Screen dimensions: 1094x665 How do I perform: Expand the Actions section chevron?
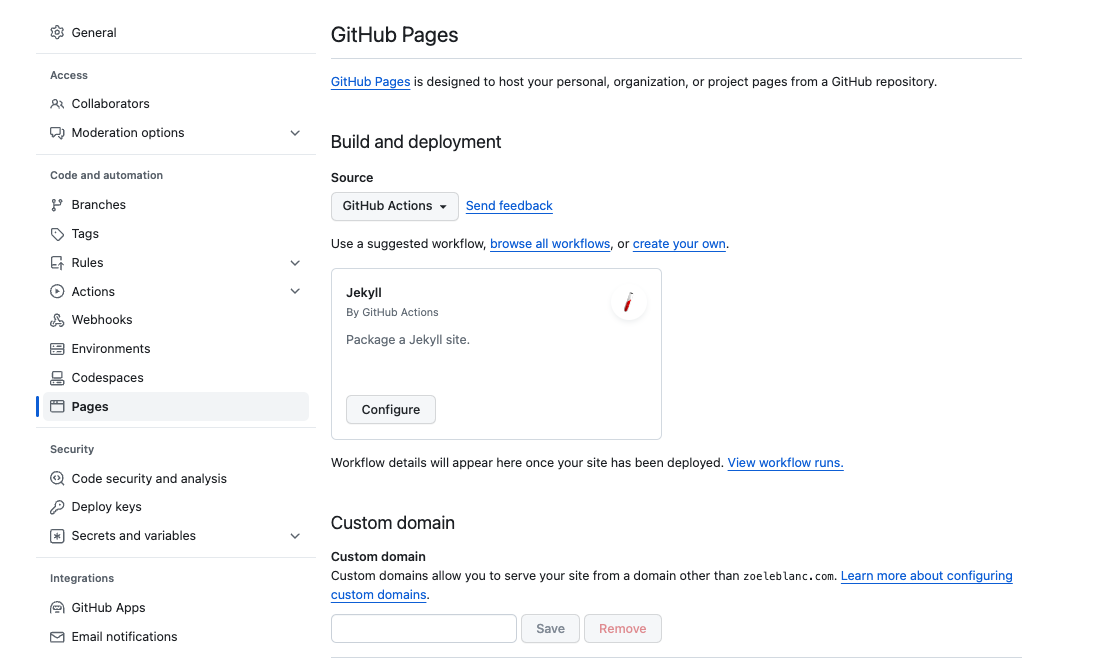coord(295,292)
